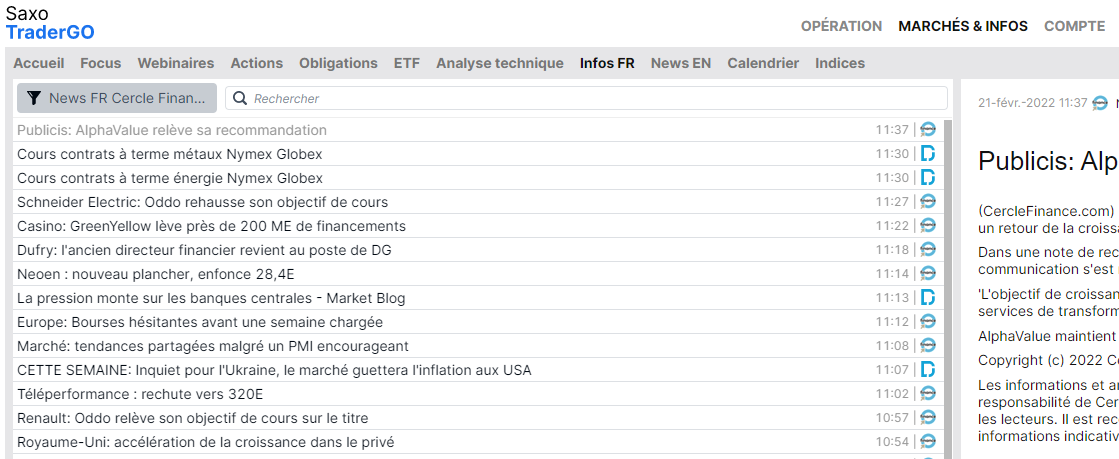Click the source icon beside Téléperformance headline
Viewport: 1119px width, 459px height.
[928, 394]
